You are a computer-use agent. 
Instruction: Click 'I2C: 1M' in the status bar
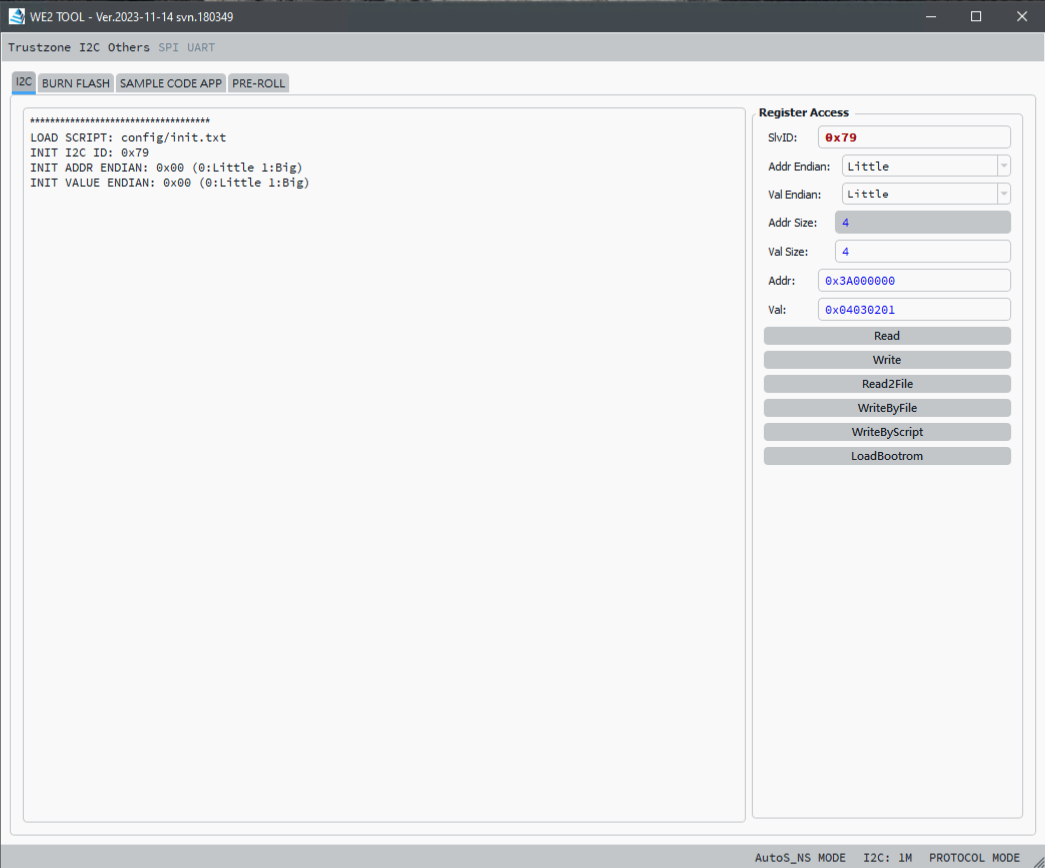(x=887, y=858)
